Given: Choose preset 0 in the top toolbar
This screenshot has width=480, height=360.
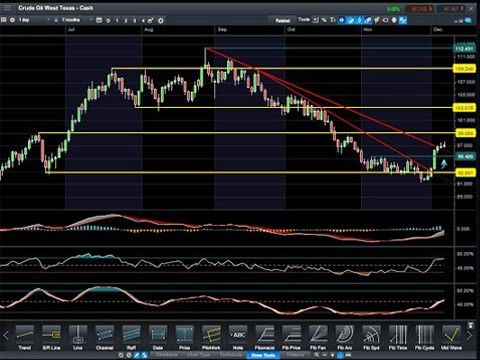Looking at the screenshot, I should (x=108, y=21).
